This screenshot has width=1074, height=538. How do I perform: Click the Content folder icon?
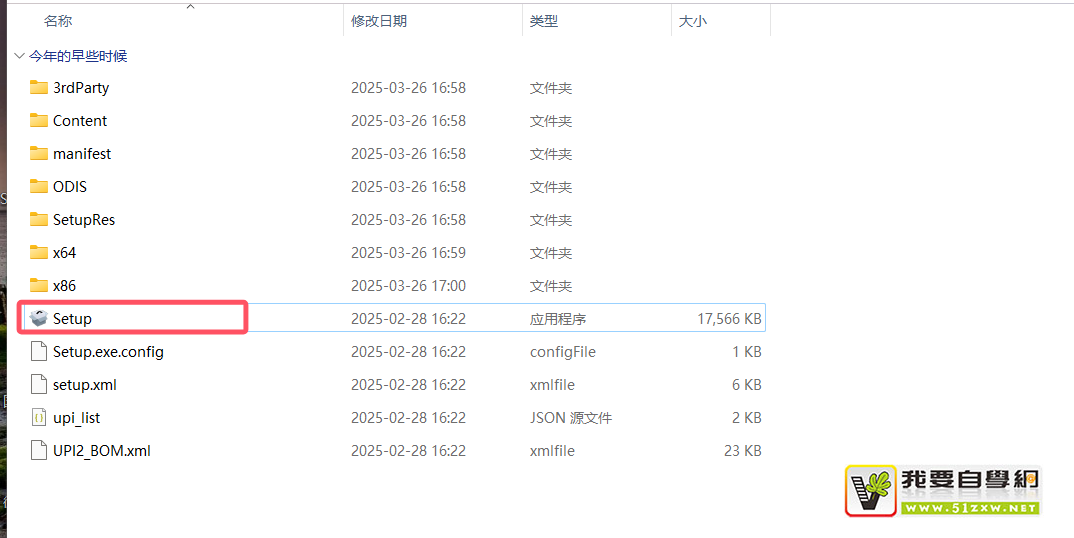(x=39, y=120)
